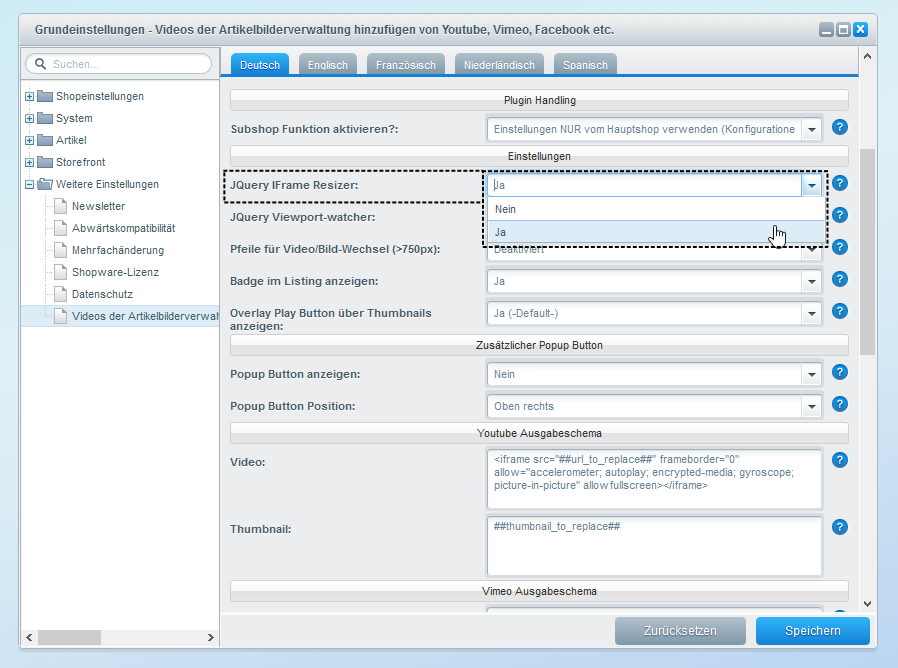Switch to the Englisch tab
Image resolution: width=898 pixels, height=668 pixels.
(328, 65)
